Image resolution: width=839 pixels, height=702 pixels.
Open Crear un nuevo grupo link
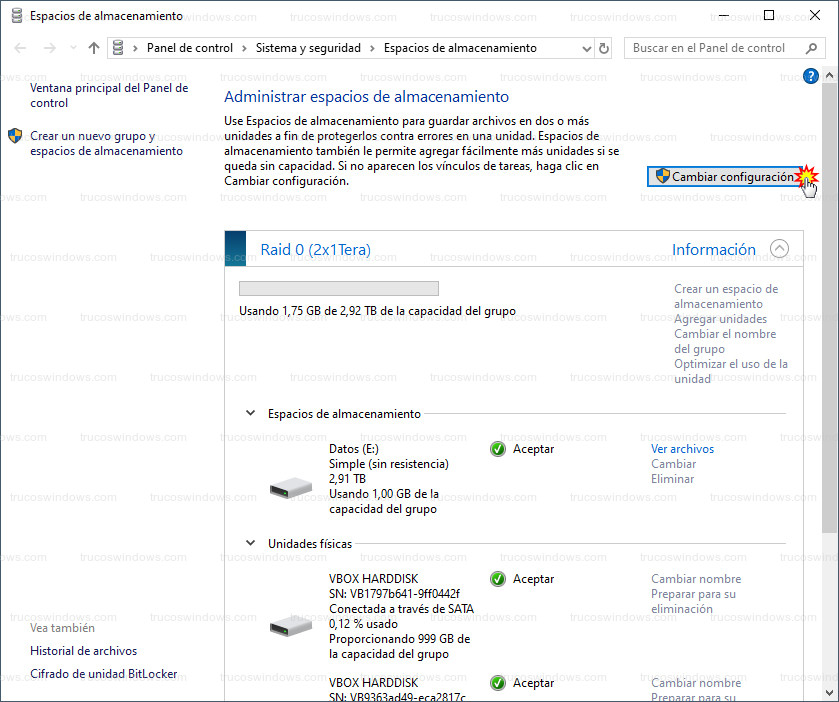pyautogui.click(x=106, y=143)
